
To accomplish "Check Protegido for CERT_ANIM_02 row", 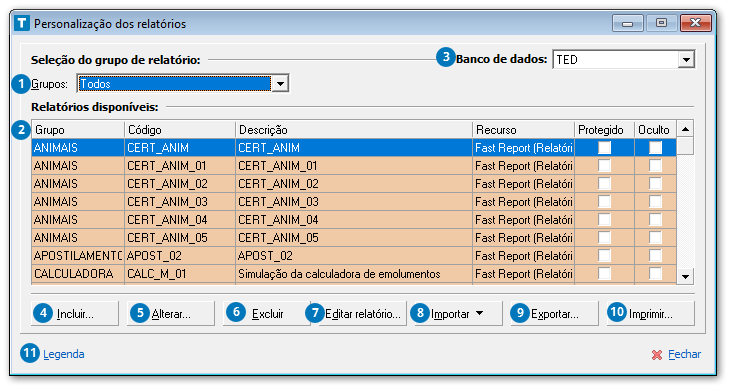I will point(604,184).
